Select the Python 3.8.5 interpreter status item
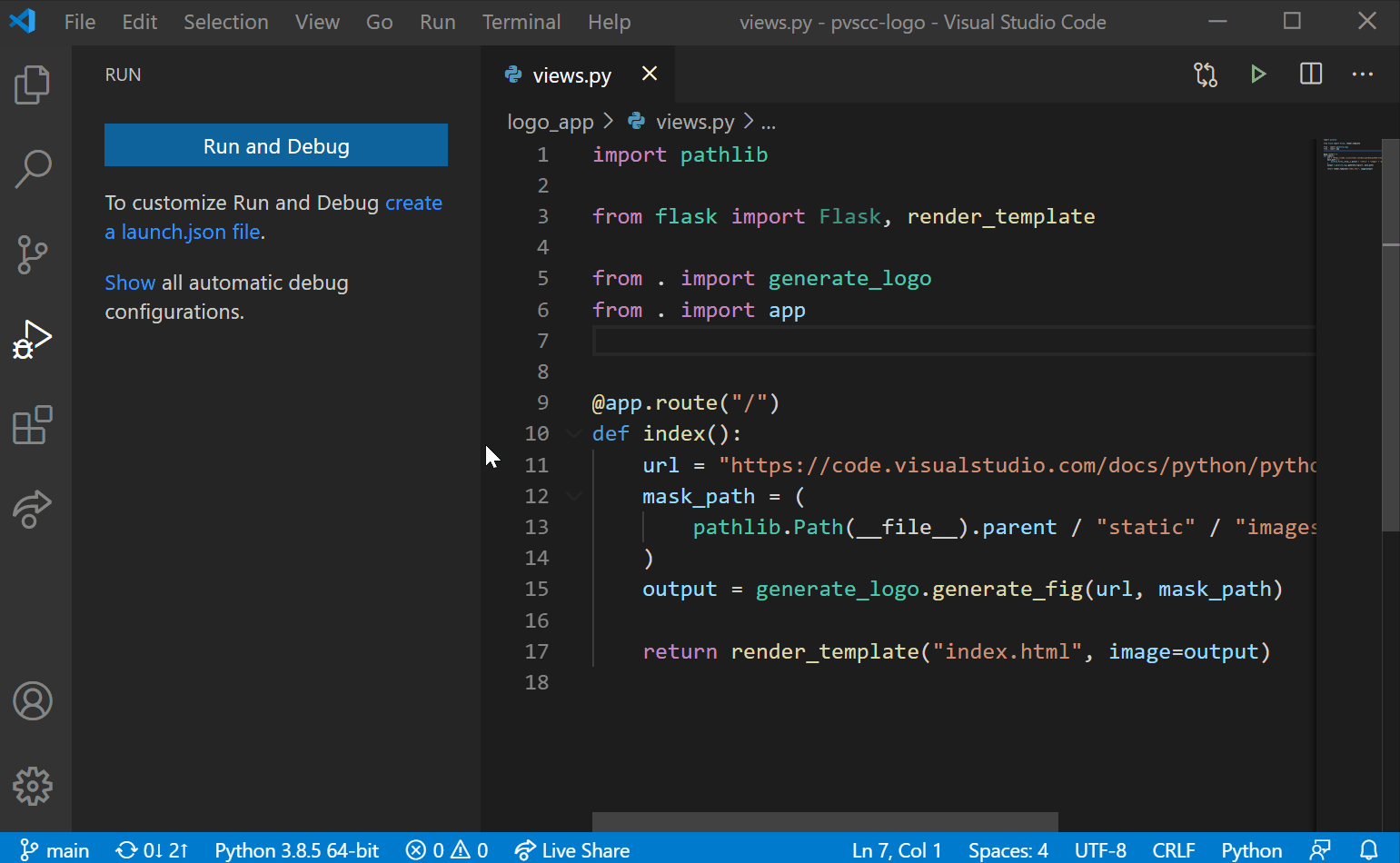The height and width of the screenshot is (863, 1400). click(296, 850)
